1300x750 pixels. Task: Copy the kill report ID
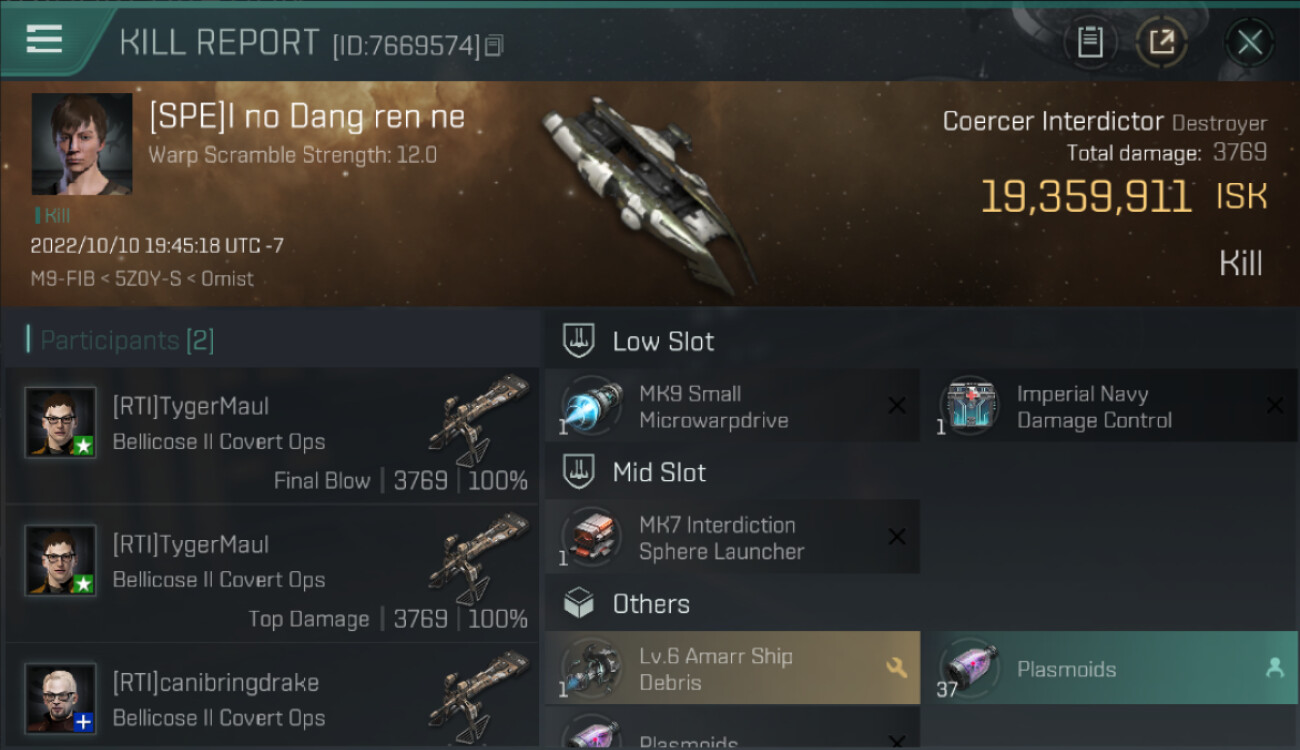click(495, 46)
